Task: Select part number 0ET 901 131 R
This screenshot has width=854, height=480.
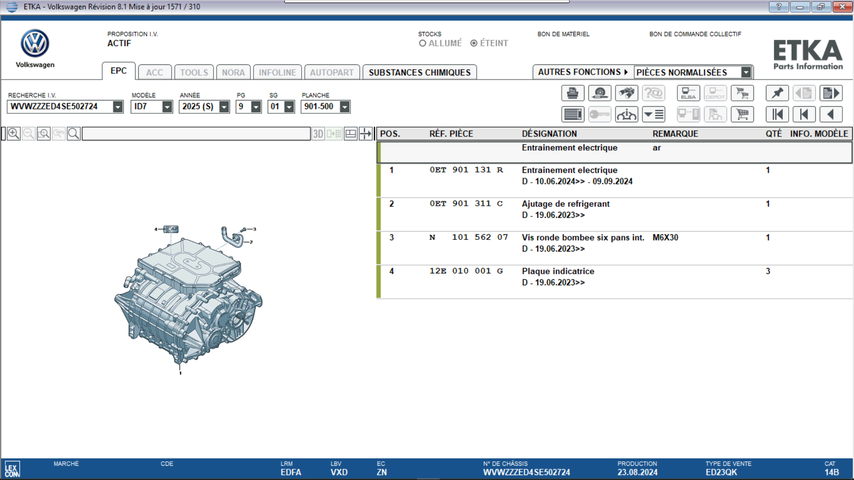Action: tap(466, 170)
